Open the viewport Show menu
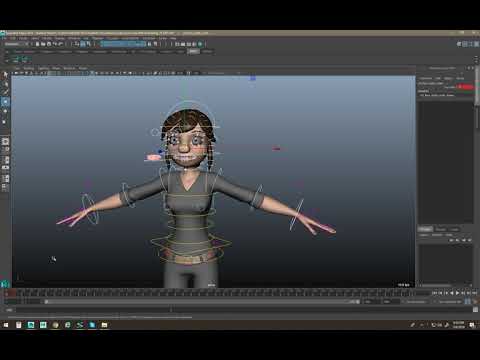This screenshot has height=360, width=480. (56, 68)
